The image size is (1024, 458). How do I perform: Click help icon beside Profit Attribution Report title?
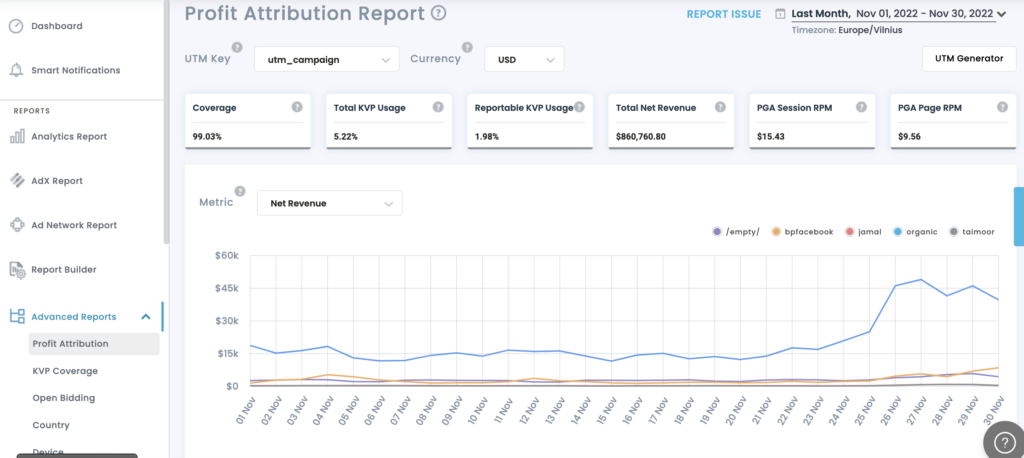pos(438,13)
